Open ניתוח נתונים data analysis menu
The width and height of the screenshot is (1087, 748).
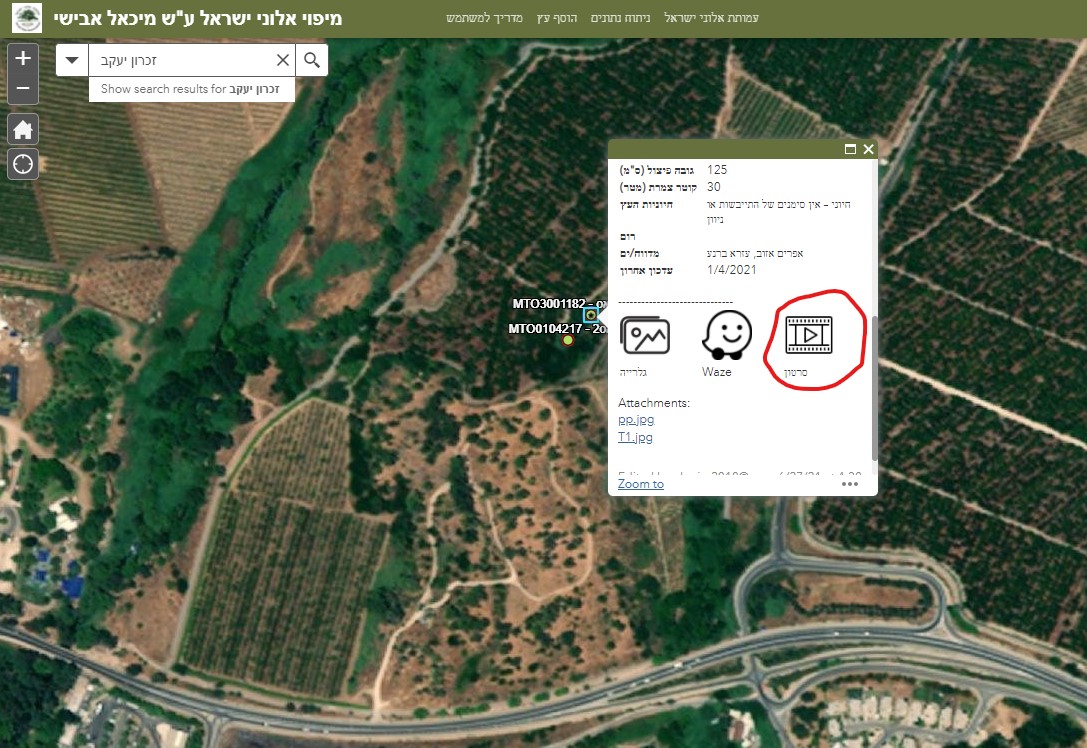click(620, 18)
